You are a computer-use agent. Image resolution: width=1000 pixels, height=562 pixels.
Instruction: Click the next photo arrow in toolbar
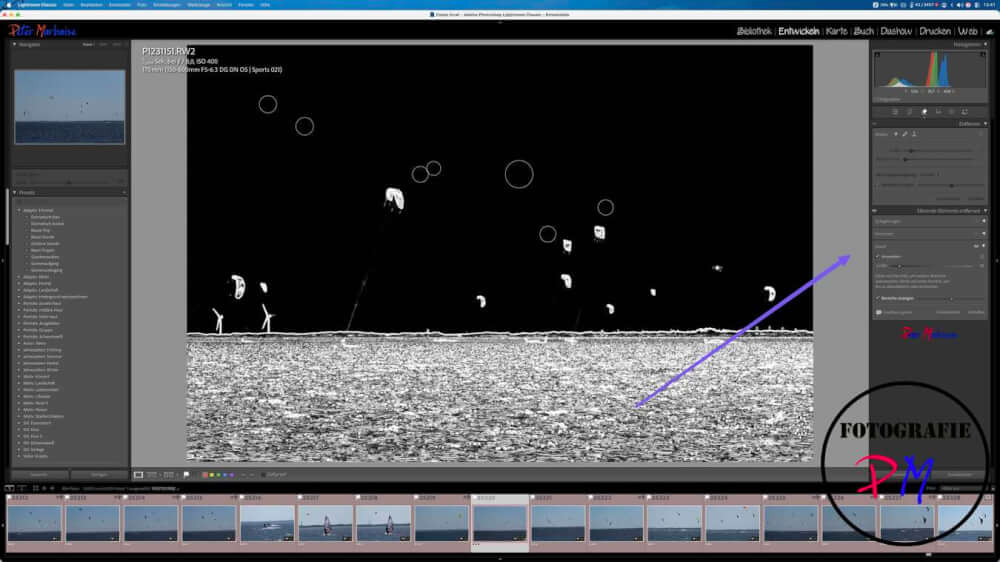(252, 475)
